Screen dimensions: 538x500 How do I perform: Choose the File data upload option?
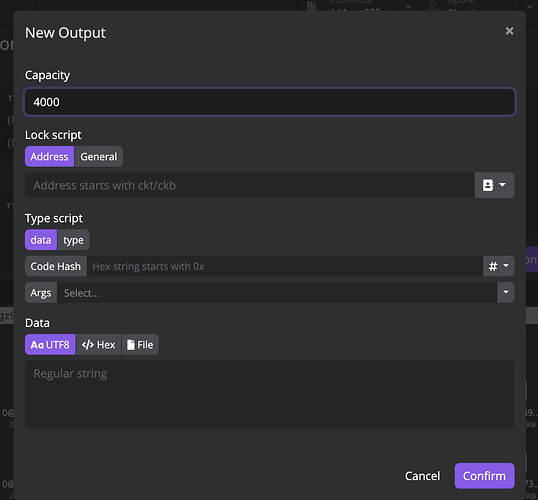coord(140,345)
